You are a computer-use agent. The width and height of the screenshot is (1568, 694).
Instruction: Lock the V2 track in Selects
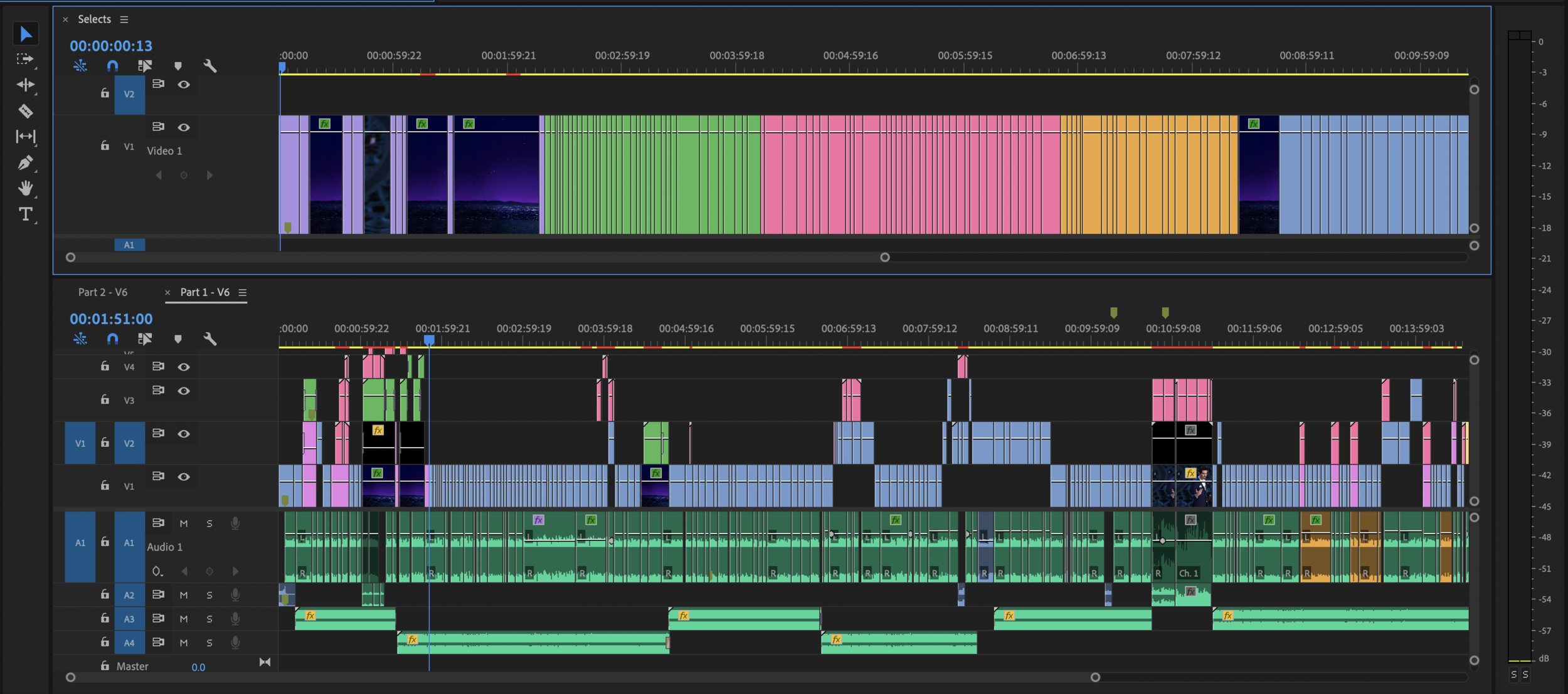(105, 93)
